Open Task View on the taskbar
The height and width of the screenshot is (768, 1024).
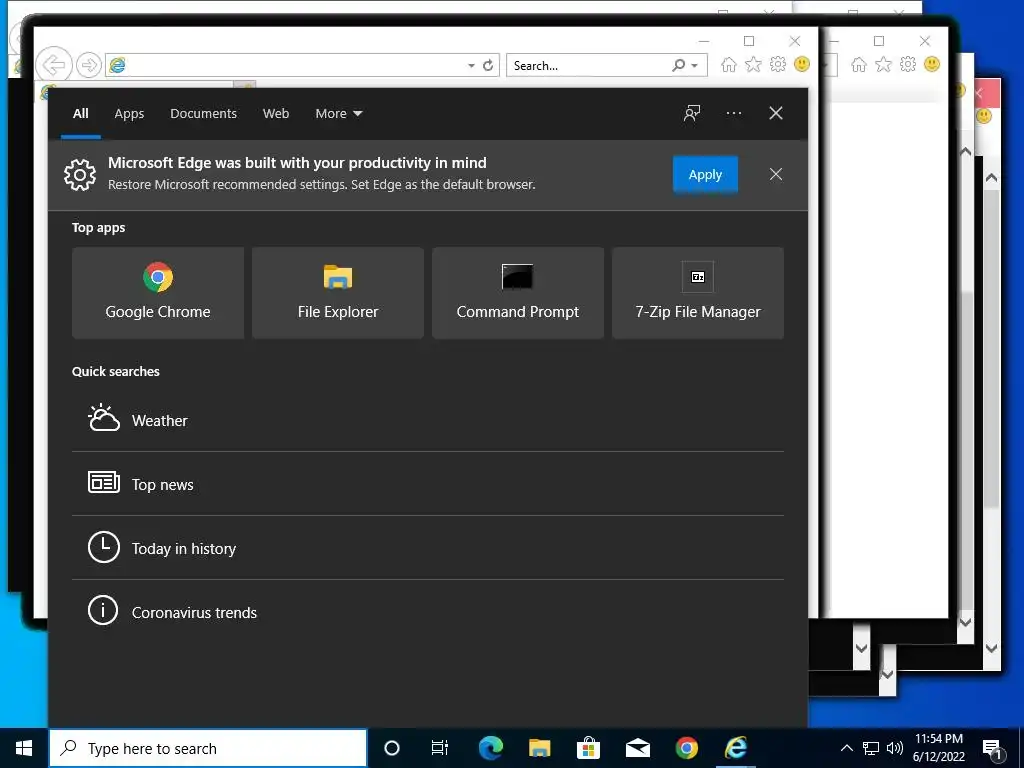440,748
